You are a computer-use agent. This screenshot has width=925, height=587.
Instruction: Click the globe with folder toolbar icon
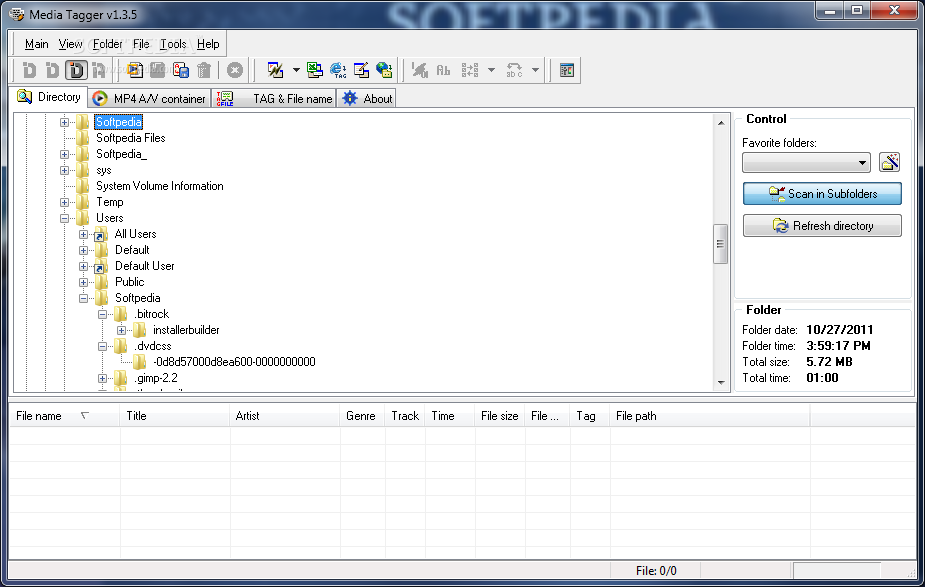click(x=384, y=70)
